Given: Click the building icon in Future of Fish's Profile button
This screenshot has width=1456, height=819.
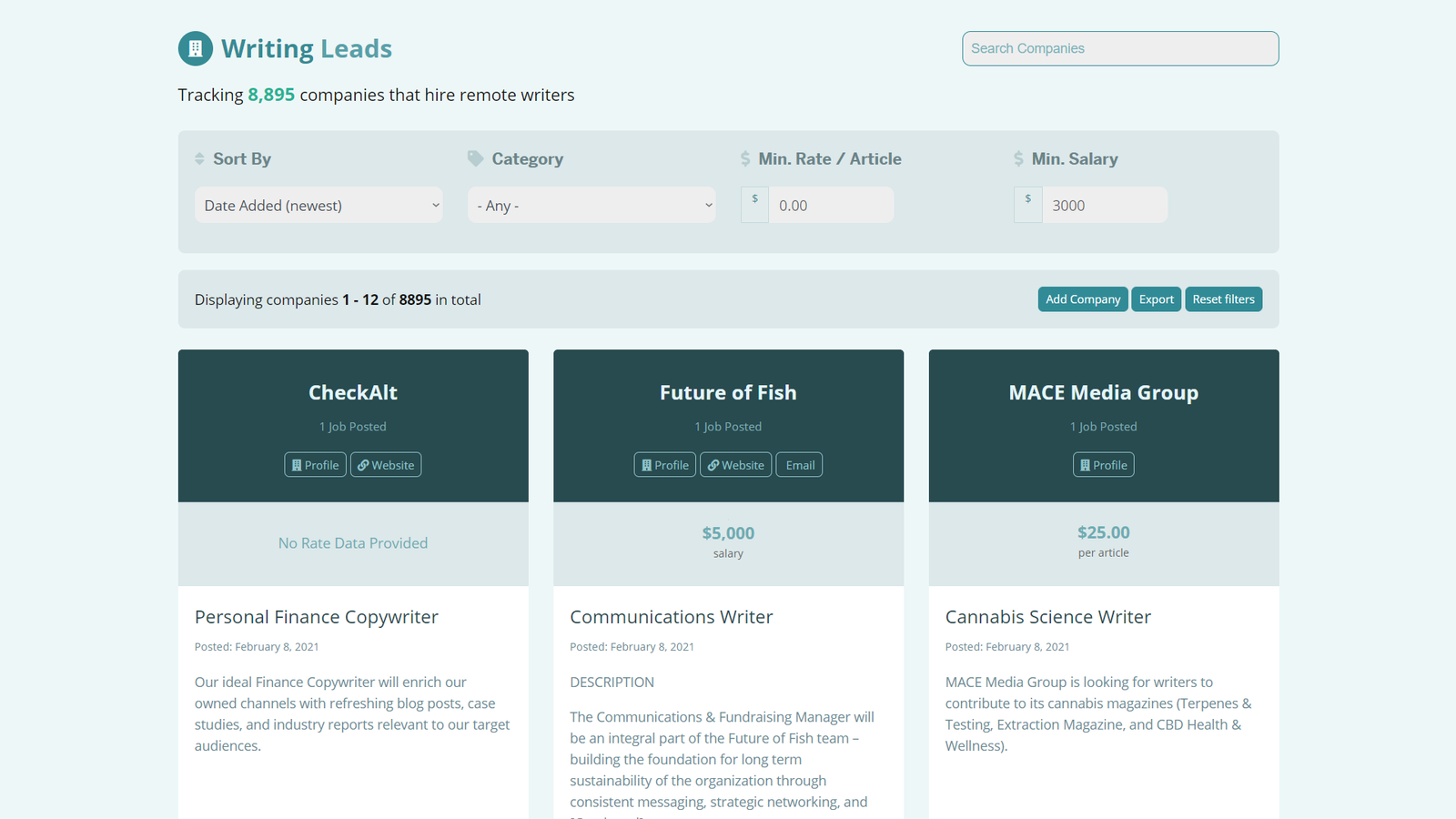Looking at the screenshot, I should click(x=647, y=465).
